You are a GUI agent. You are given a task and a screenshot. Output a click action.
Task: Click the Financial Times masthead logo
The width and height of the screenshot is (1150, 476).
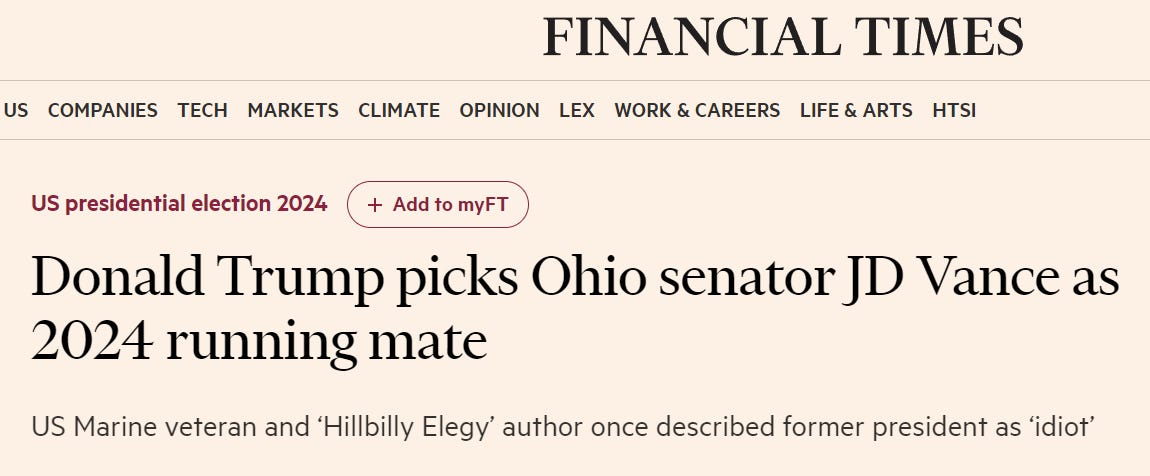[x=783, y=38]
